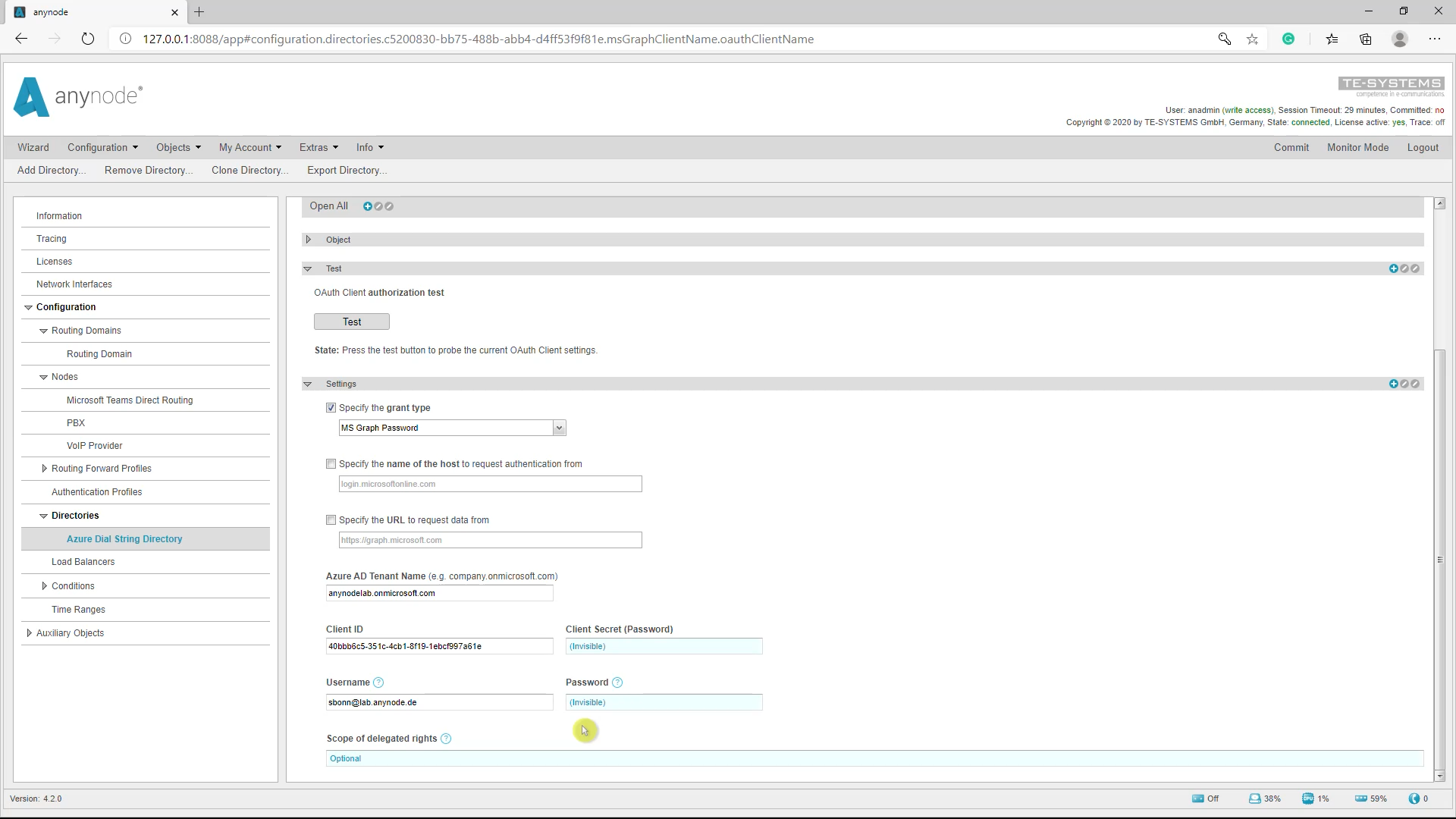Switch to Monitor Mode
Viewport: 1456px width, 819px height.
[x=1357, y=147]
